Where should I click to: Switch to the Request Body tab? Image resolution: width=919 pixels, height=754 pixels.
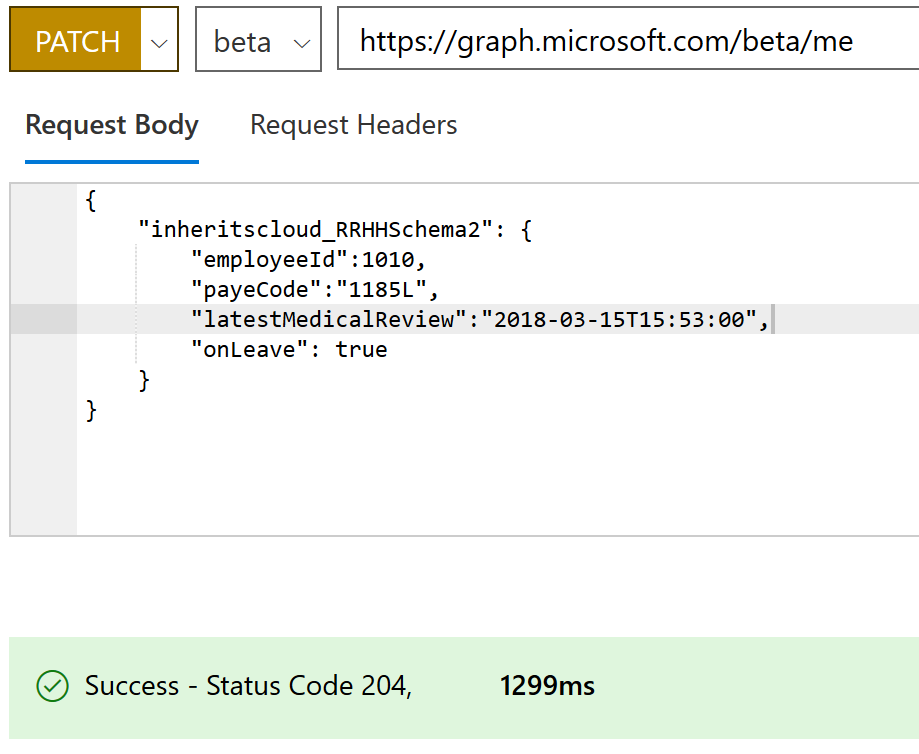pos(112,125)
